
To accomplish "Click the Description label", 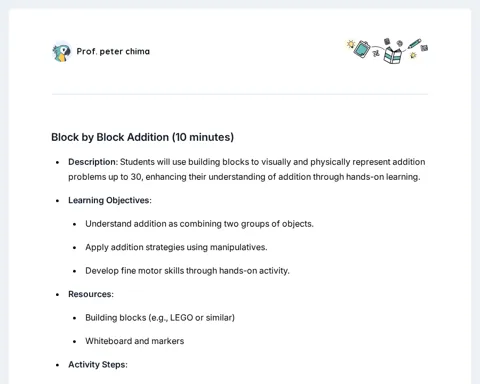I will click(93, 162).
